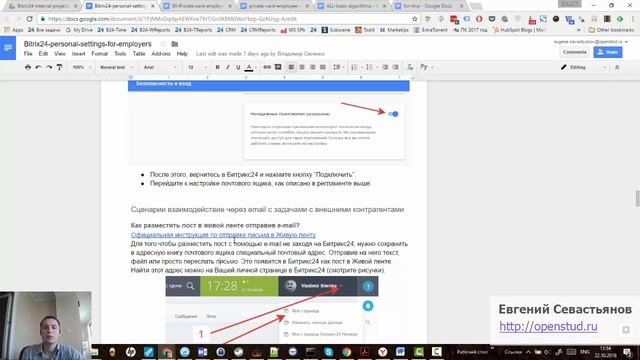Click the Docs home icon
640x360 pixels.
(x=8, y=48)
